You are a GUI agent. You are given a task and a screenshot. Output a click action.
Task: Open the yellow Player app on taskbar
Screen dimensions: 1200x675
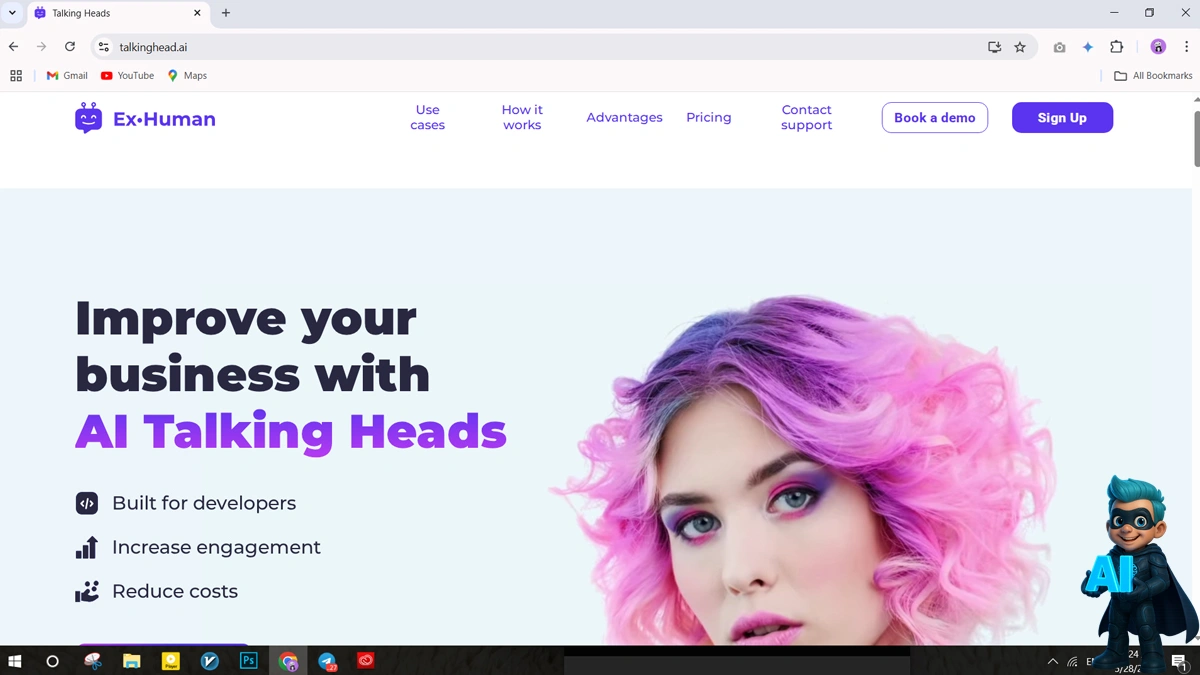171,661
